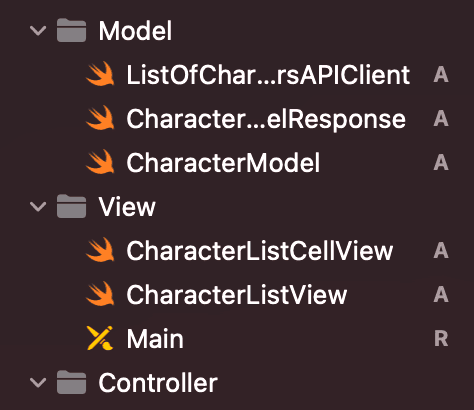
Task: Select the CharacterListView file
Action: pos(237,295)
